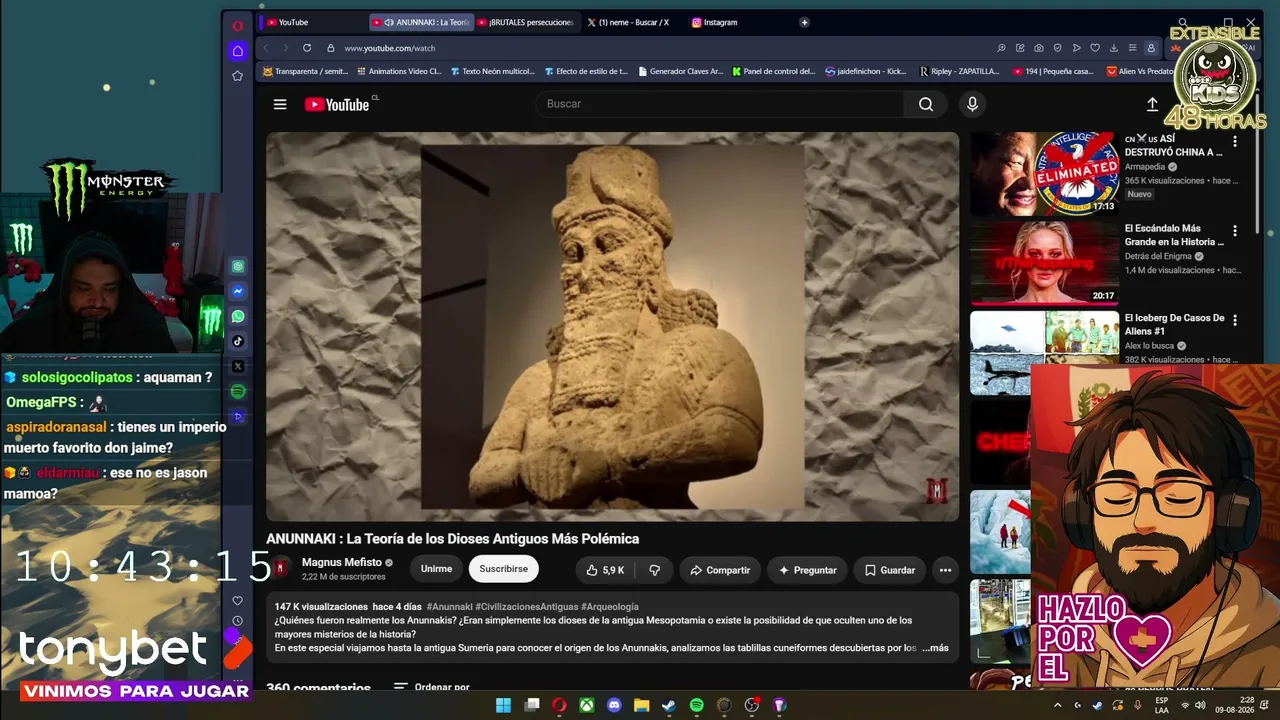The image size is (1280, 720).
Task: Switch to the first YouTube browser tab
Action: pyautogui.click(x=310, y=22)
